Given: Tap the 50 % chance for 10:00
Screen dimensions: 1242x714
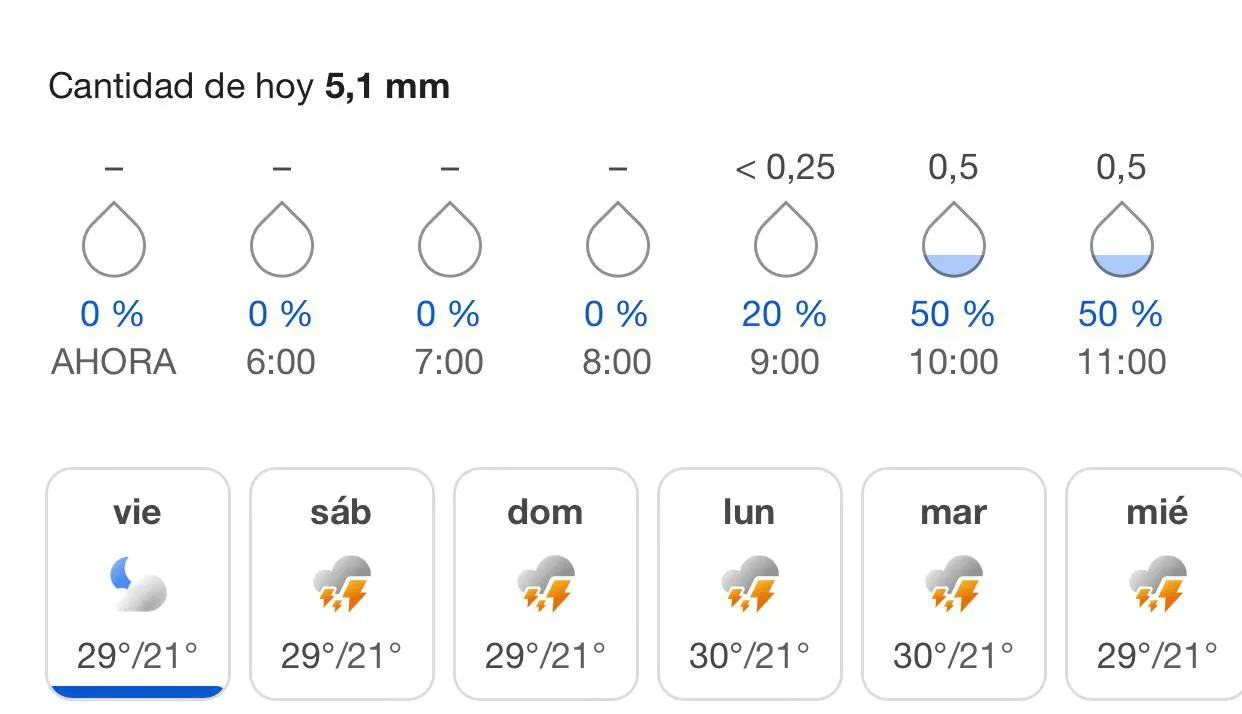Looking at the screenshot, I should (x=952, y=315).
